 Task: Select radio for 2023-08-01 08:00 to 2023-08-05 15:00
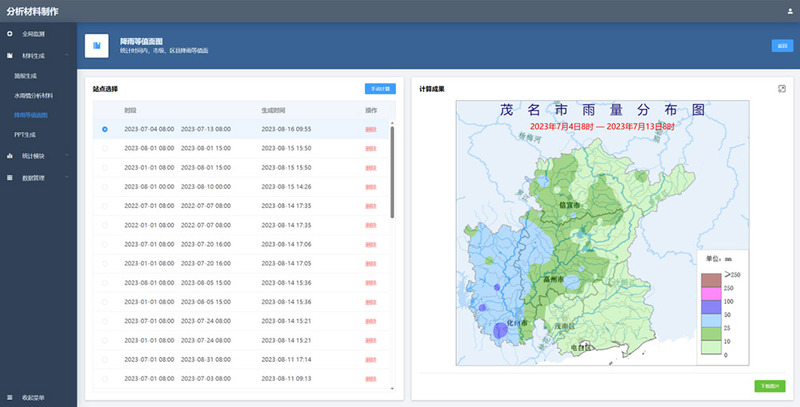pyautogui.click(x=105, y=283)
